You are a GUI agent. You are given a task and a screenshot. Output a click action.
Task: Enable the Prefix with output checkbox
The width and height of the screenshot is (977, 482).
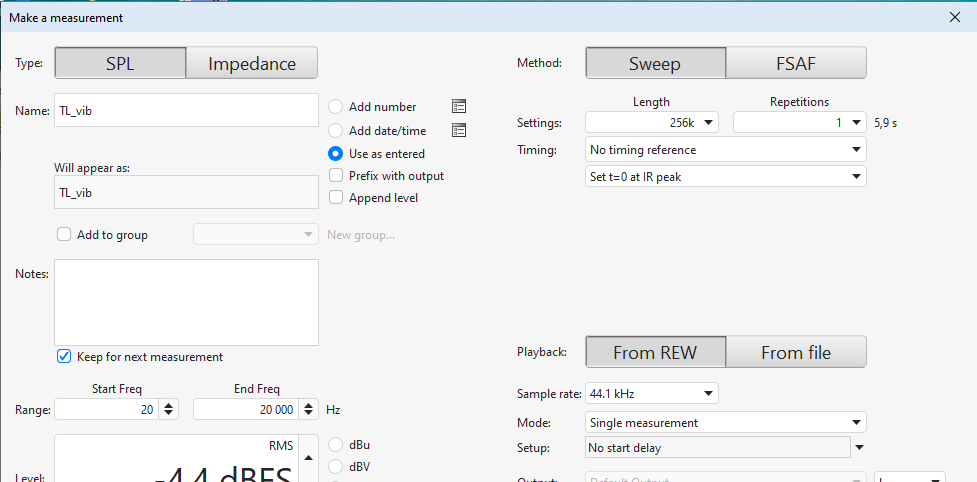coord(336,176)
